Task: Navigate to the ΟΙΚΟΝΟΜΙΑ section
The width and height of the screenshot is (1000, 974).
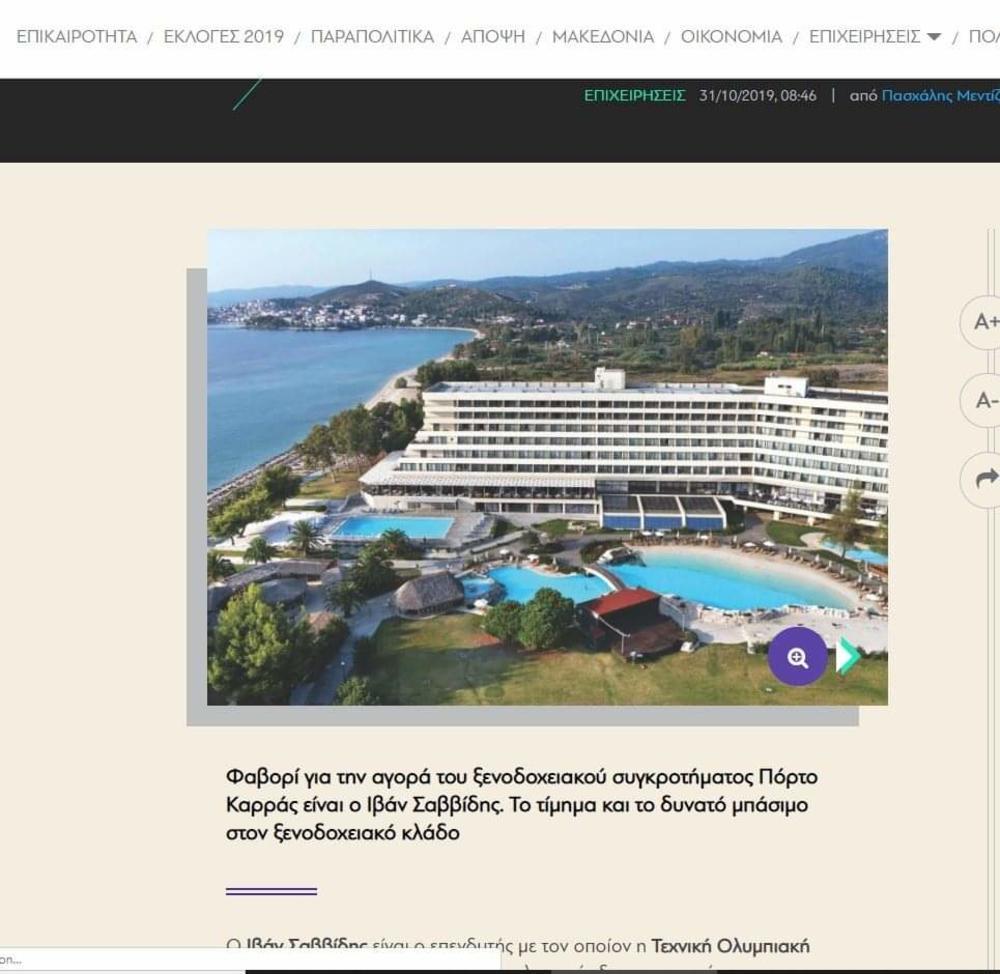Action: pyautogui.click(x=732, y=36)
